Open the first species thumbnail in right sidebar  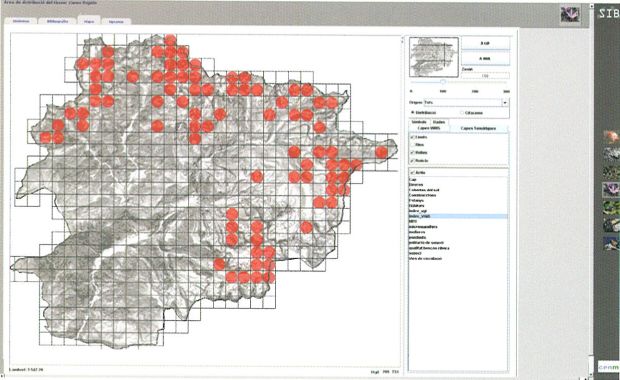[611, 137]
